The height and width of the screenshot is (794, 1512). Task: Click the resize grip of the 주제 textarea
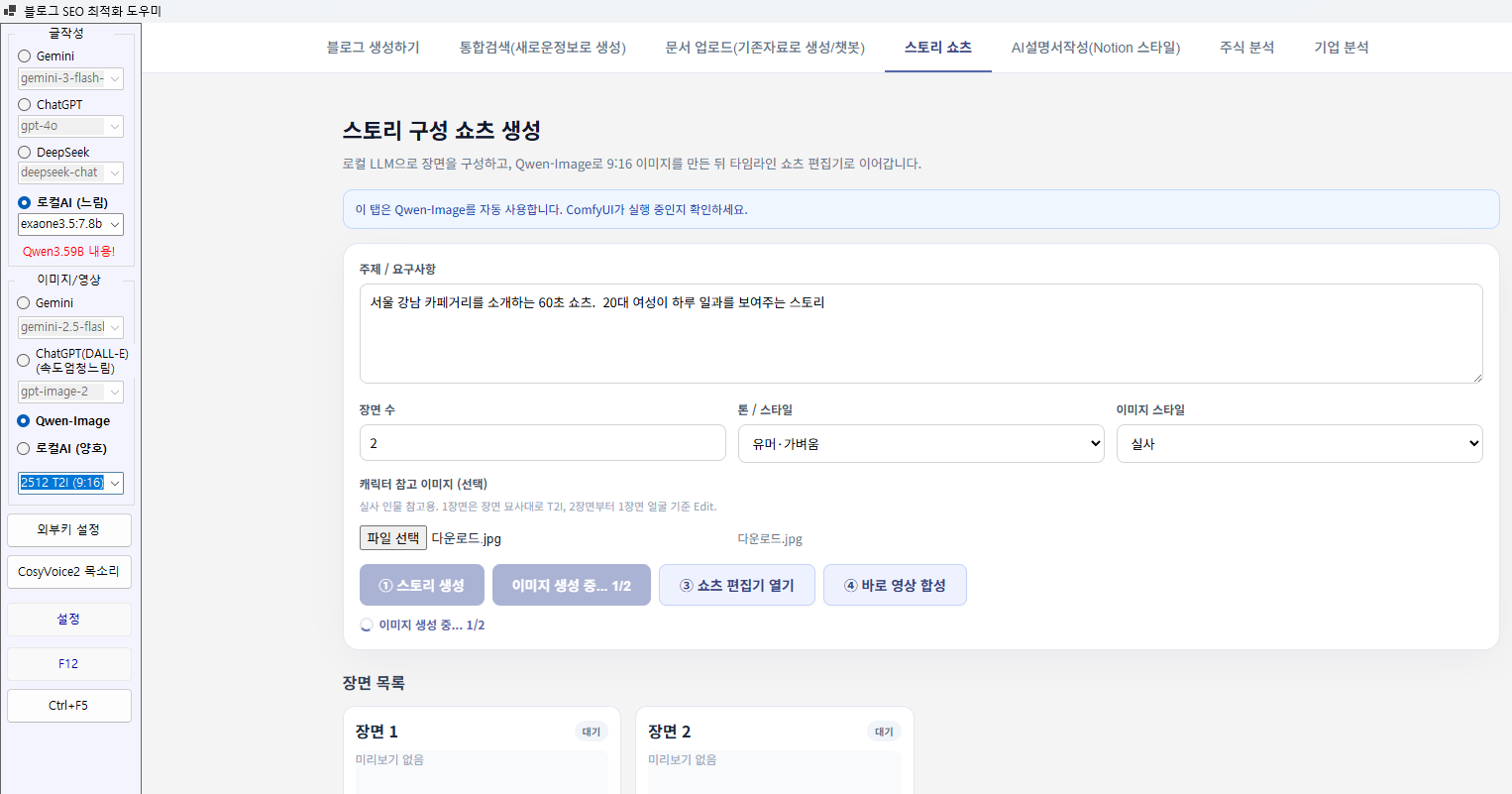(x=1476, y=377)
